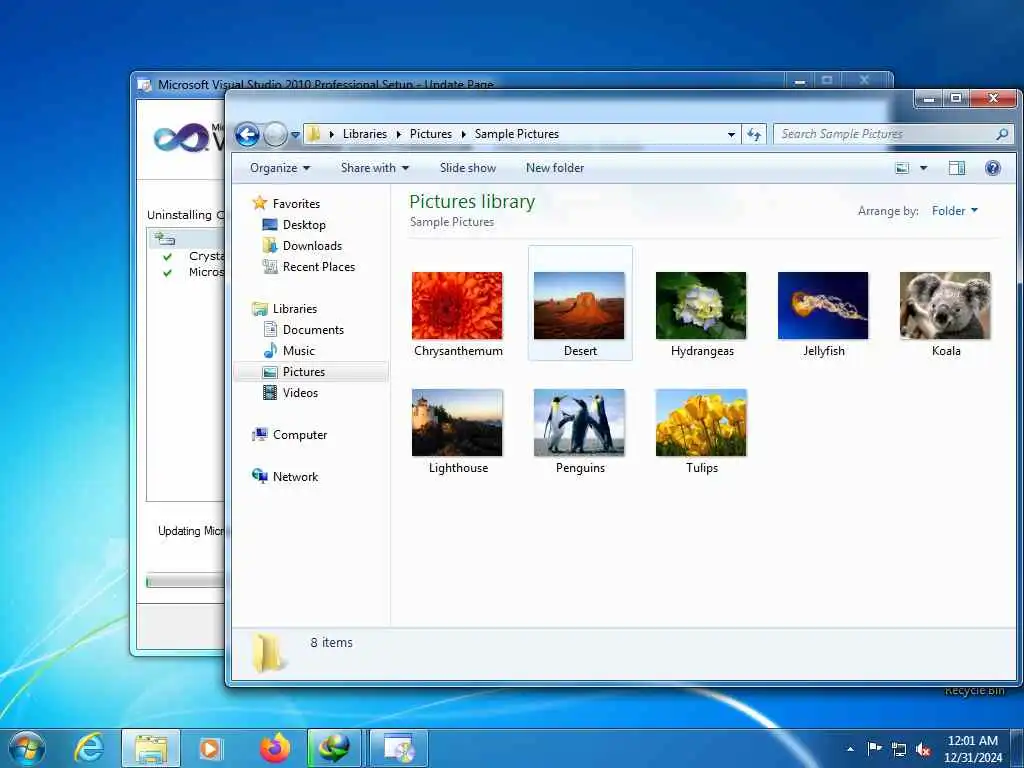Select the Jellyfish thumbnail
Viewport: 1024px width, 768px height.
pyautogui.click(x=823, y=305)
